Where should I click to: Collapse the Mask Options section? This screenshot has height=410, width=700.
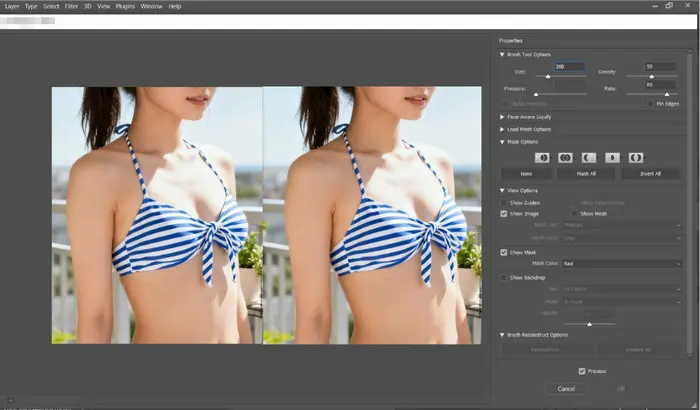502,142
